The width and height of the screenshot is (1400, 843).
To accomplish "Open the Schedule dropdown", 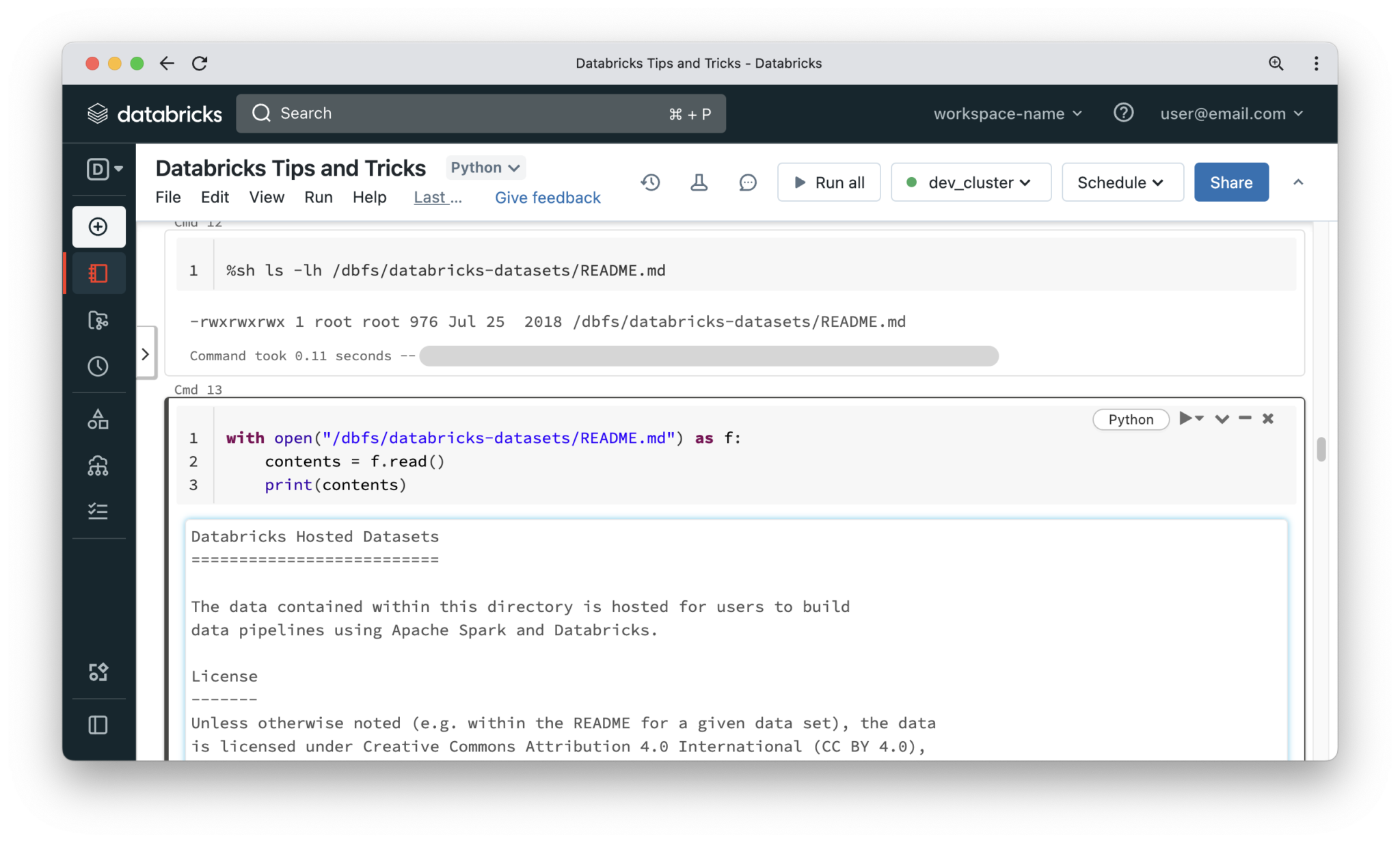I will coord(1122,183).
